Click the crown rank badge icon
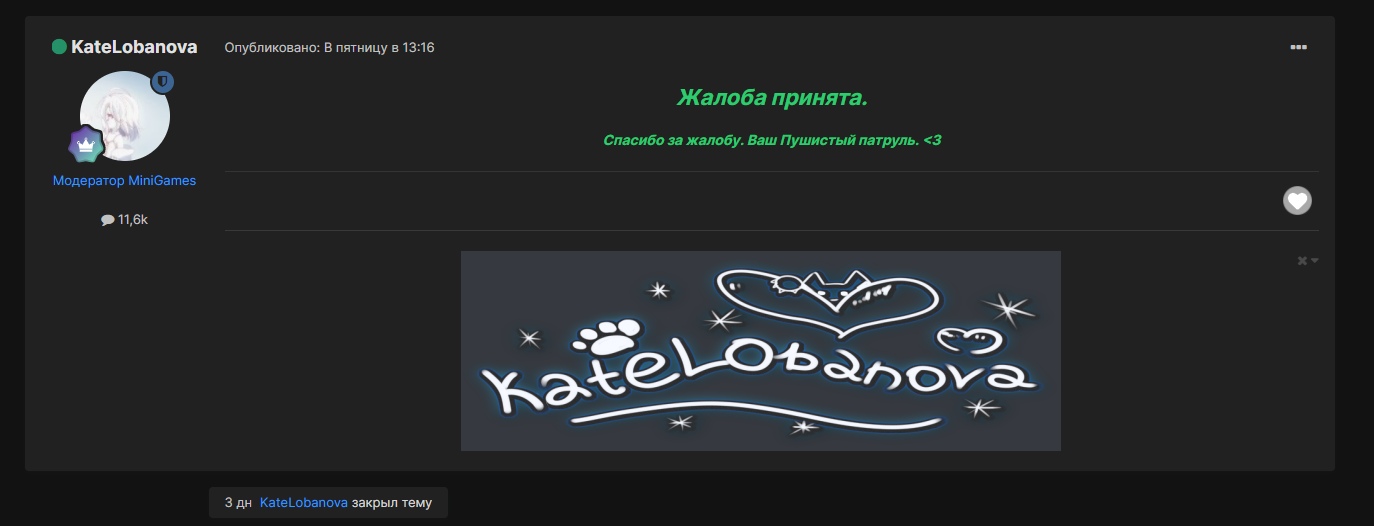Screen dimensions: 1374x526 point(86,145)
